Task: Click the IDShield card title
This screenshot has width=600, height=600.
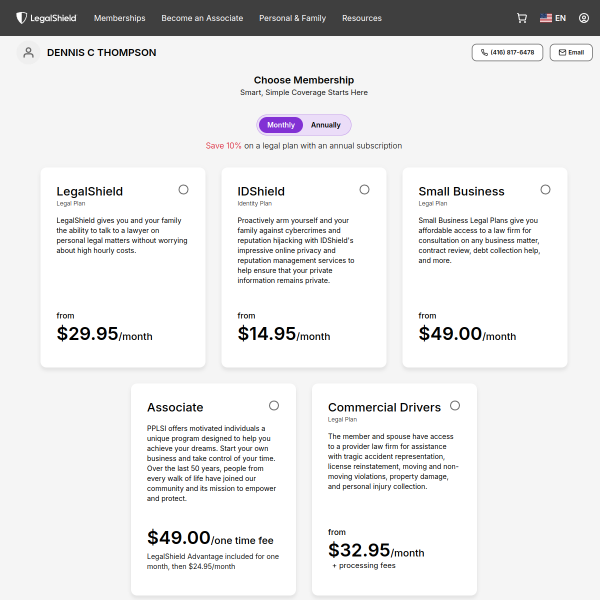Action: [x=261, y=191]
